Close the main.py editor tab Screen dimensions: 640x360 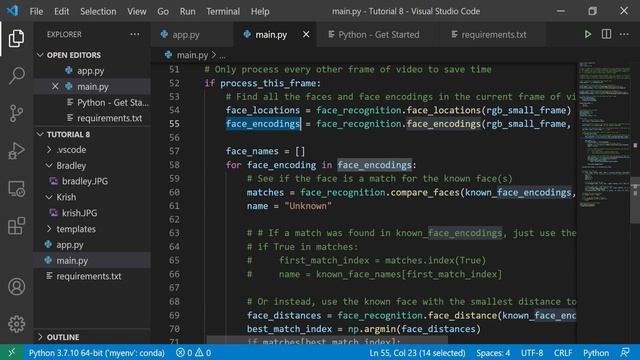click(x=306, y=34)
